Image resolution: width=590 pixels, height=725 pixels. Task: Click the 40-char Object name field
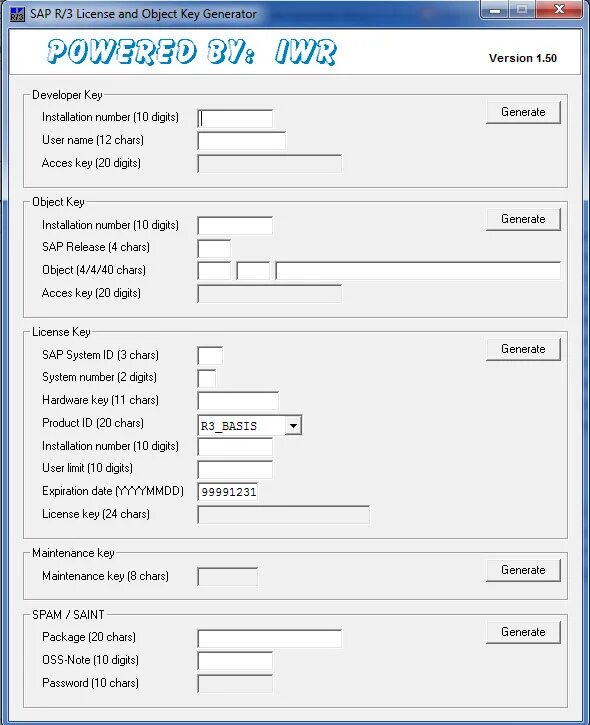tap(418, 270)
